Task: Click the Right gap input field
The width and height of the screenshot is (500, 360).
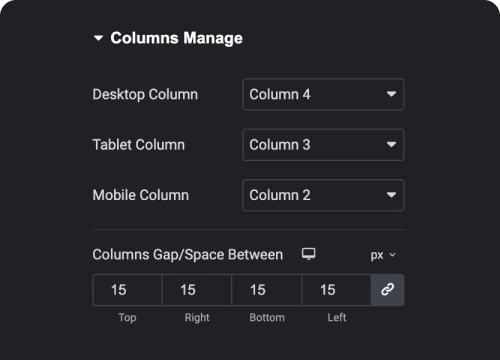Action: [197, 290]
